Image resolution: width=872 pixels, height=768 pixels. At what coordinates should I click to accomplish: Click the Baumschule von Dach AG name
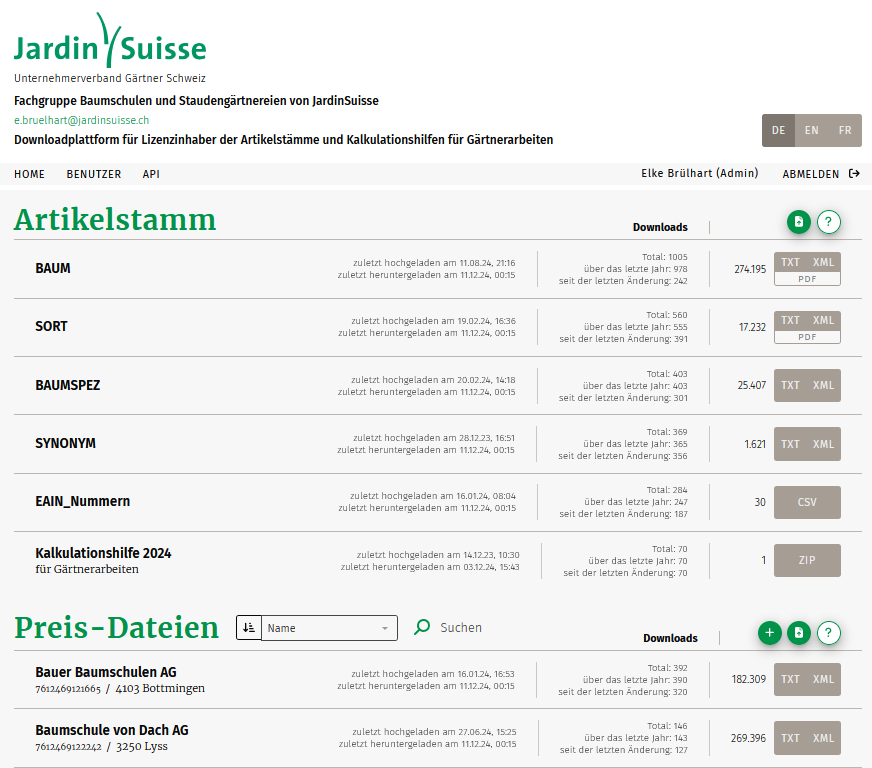tap(112, 730)
